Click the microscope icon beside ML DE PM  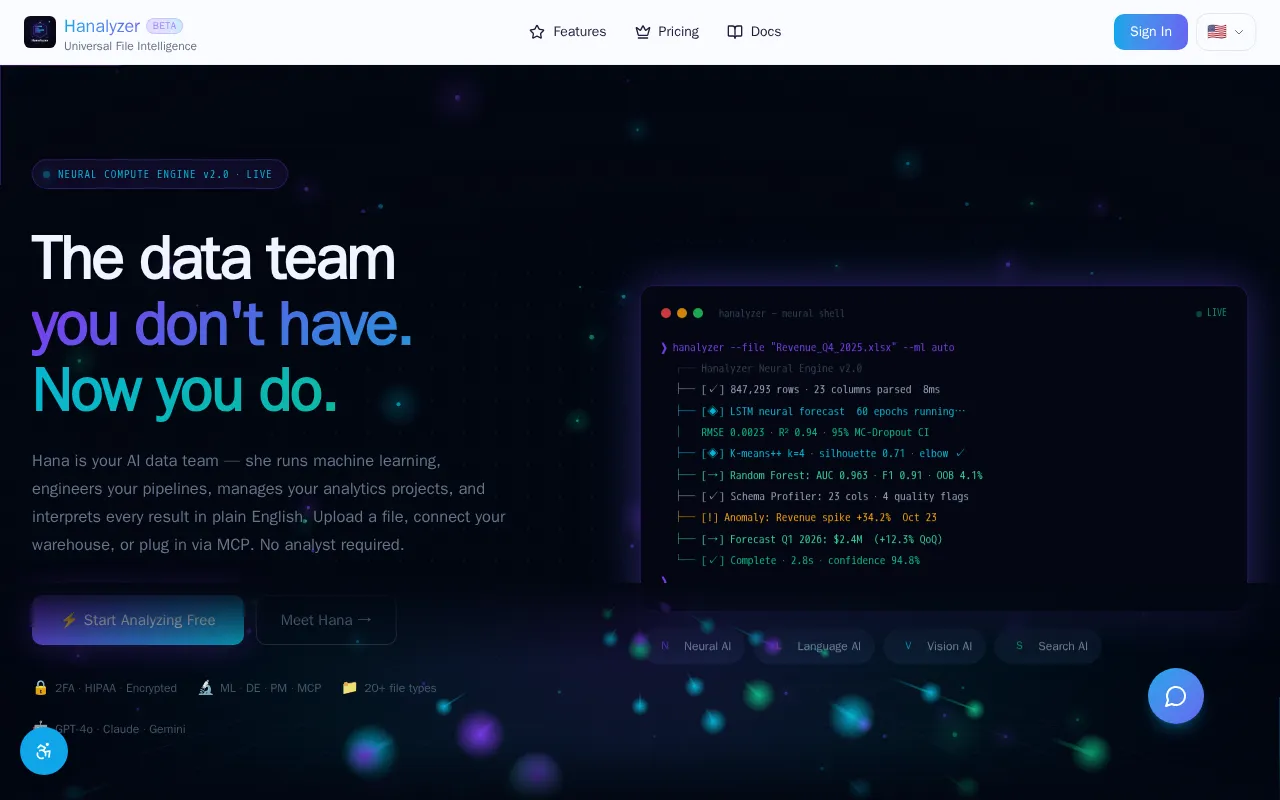205,688
